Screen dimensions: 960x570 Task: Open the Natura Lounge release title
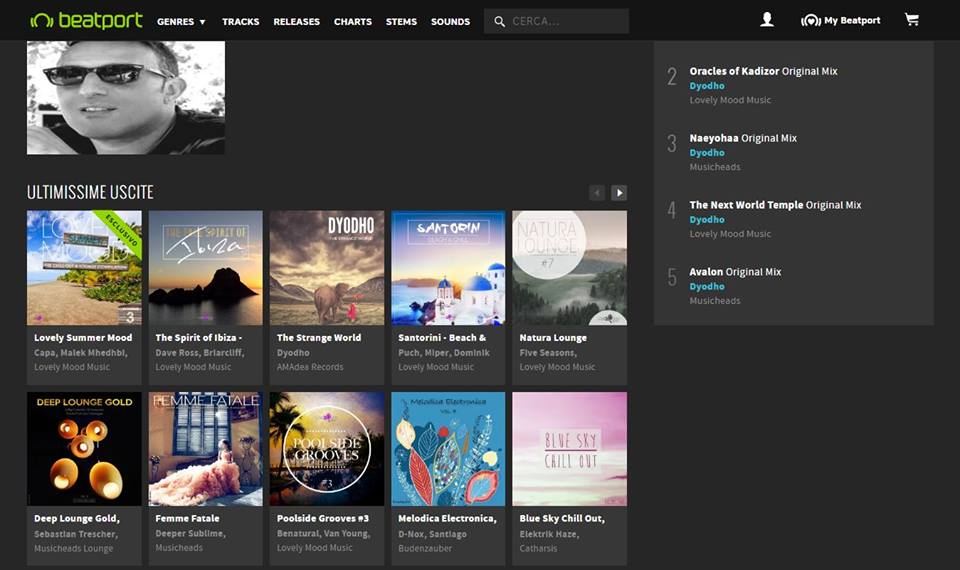pyautogui.click(x=553, y=337)
